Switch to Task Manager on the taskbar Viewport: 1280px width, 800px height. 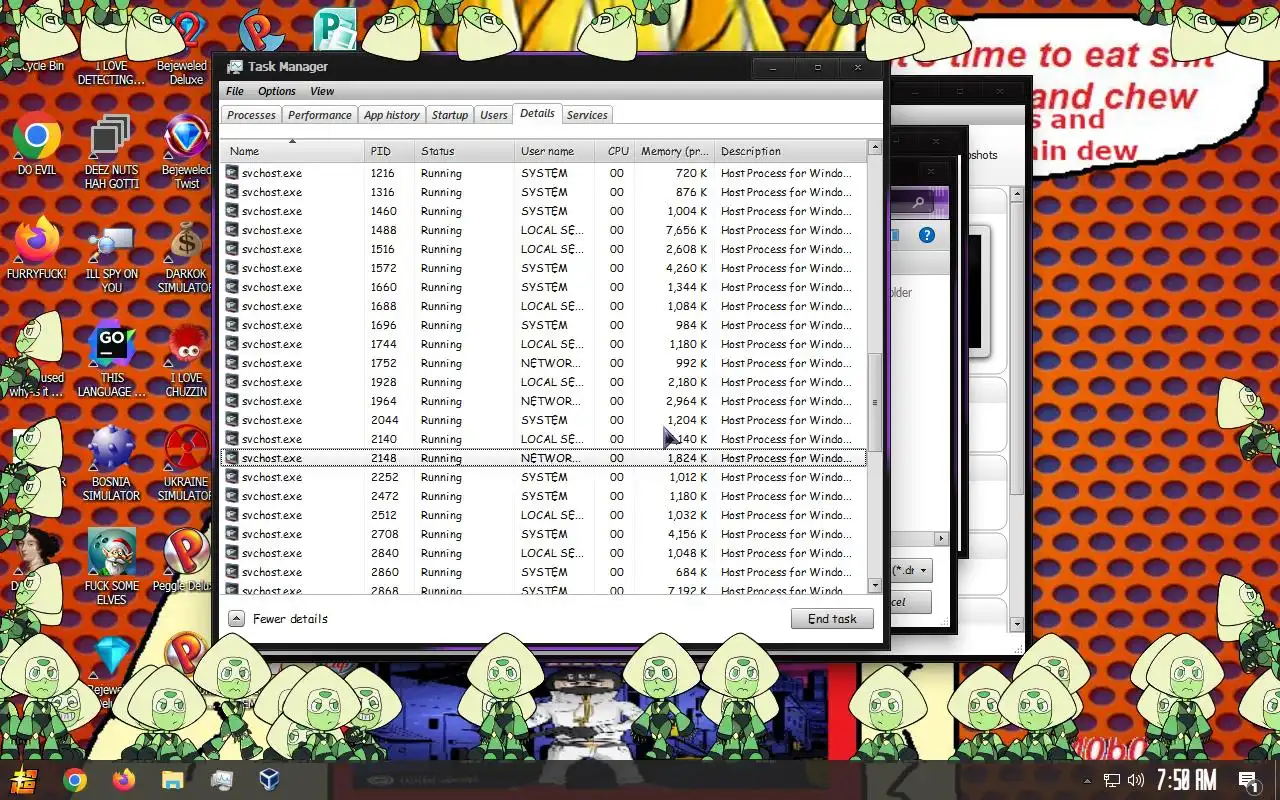click(x=221, y=780)
